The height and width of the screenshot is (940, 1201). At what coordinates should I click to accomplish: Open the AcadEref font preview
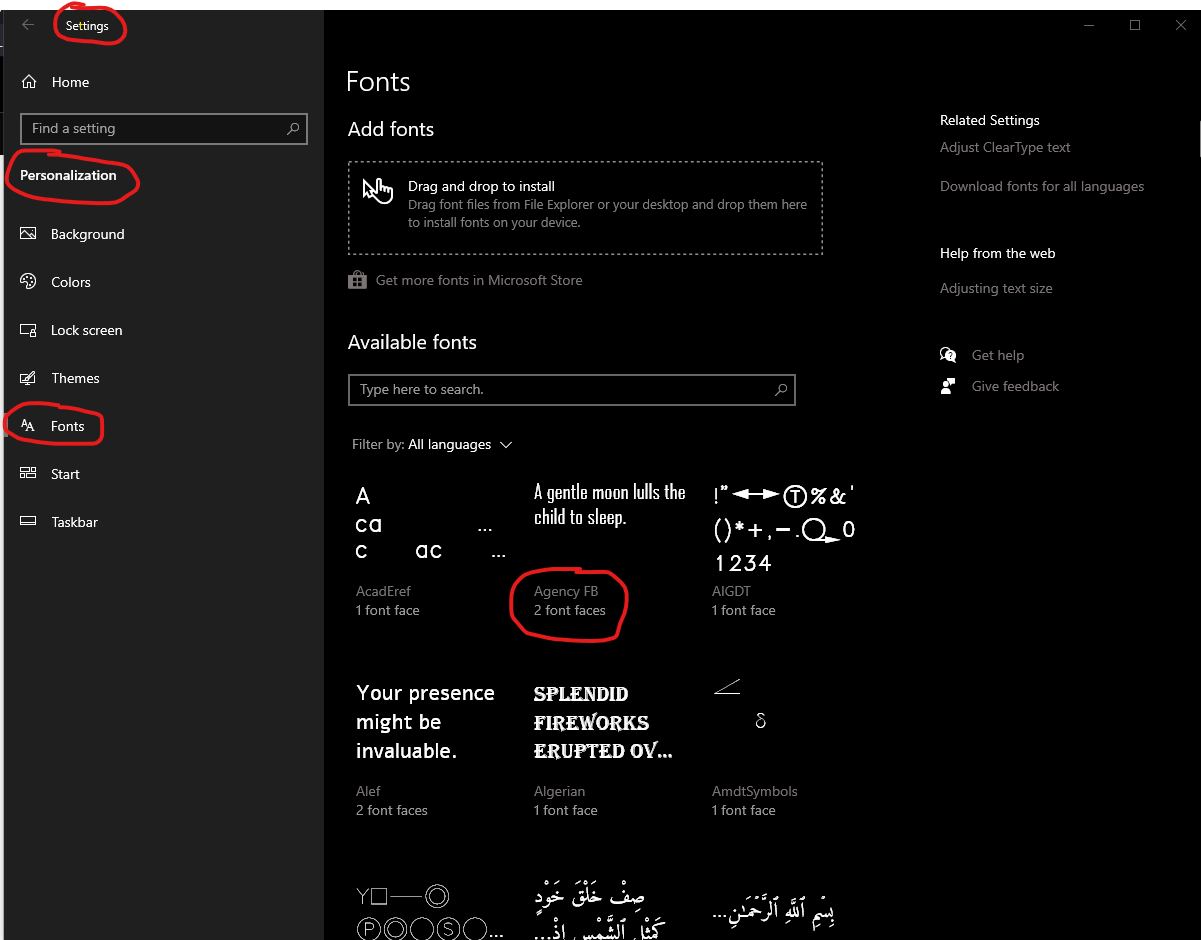click(431, 524)
